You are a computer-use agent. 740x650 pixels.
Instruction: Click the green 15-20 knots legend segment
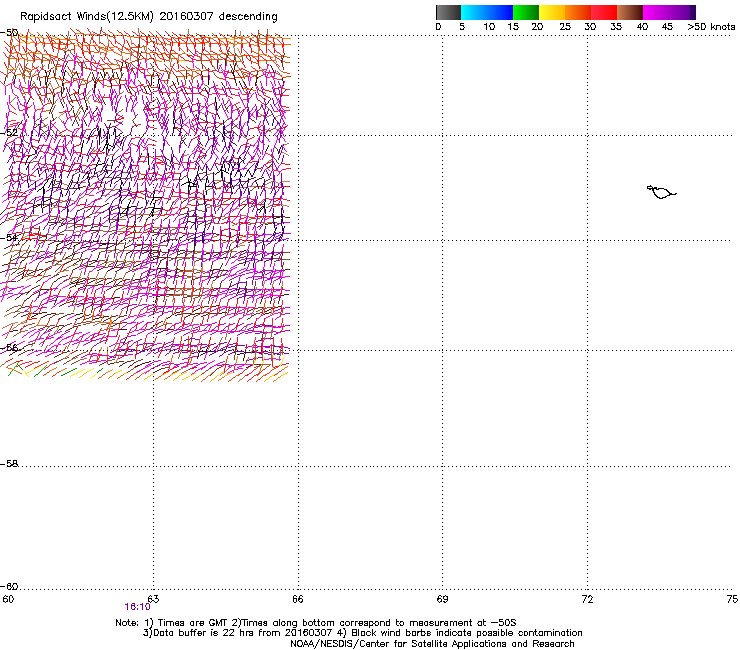click(x=526, y=12)
